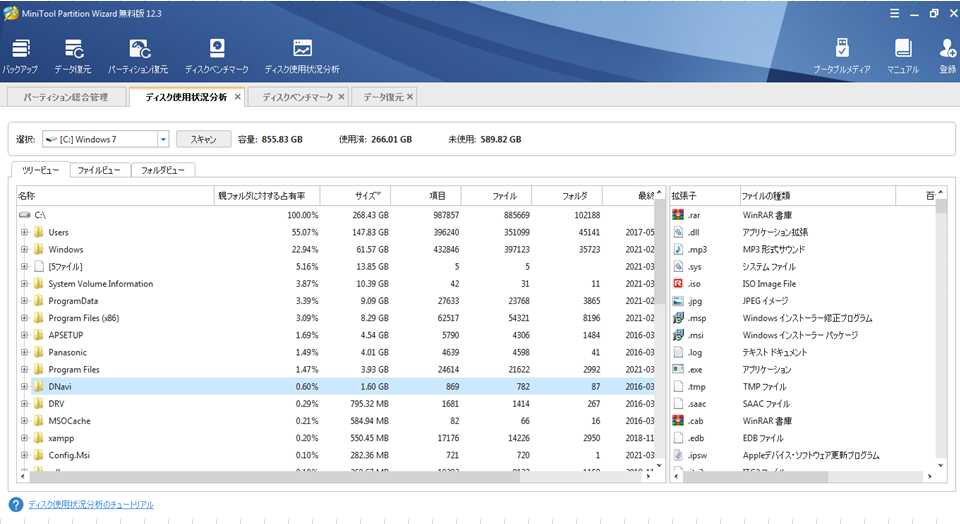Select the Panasonic folder row
This screenshot has width=960, height=524.
[336, 352]
